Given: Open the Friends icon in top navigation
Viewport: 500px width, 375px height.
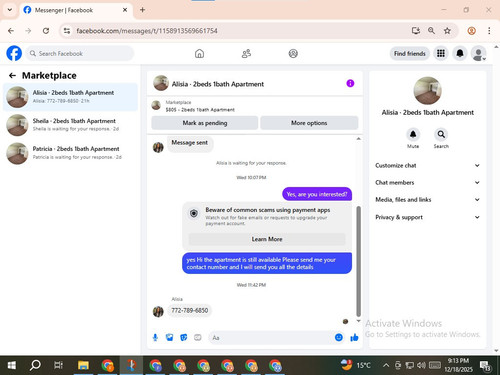Looking at the screenshot, I should 246,53.
